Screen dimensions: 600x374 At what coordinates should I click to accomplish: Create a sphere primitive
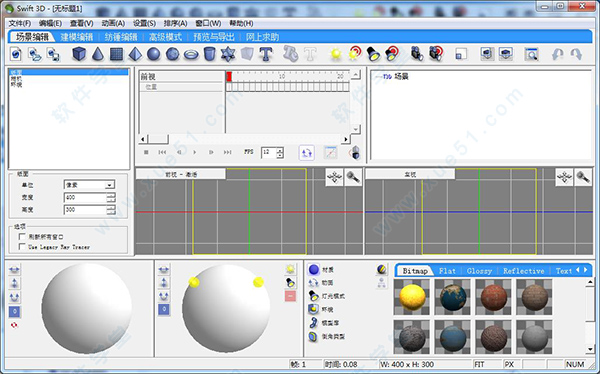coord(154,54)
